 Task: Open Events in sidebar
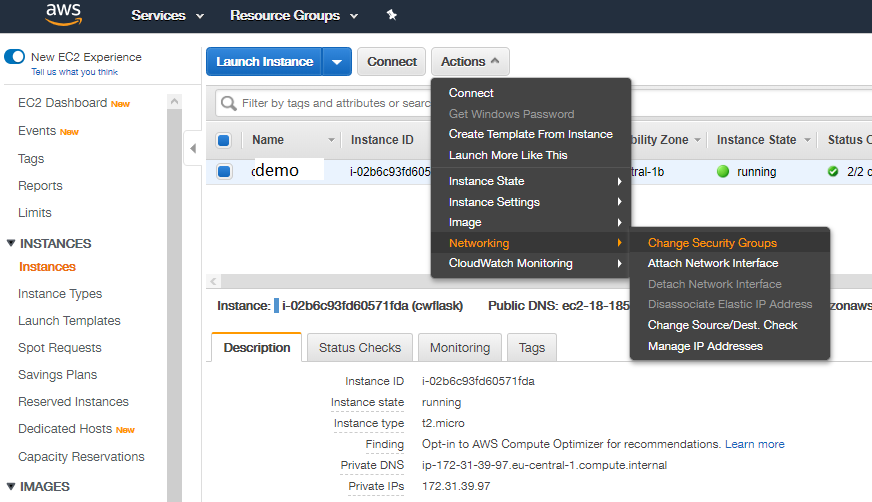click(x=37, y=131)
